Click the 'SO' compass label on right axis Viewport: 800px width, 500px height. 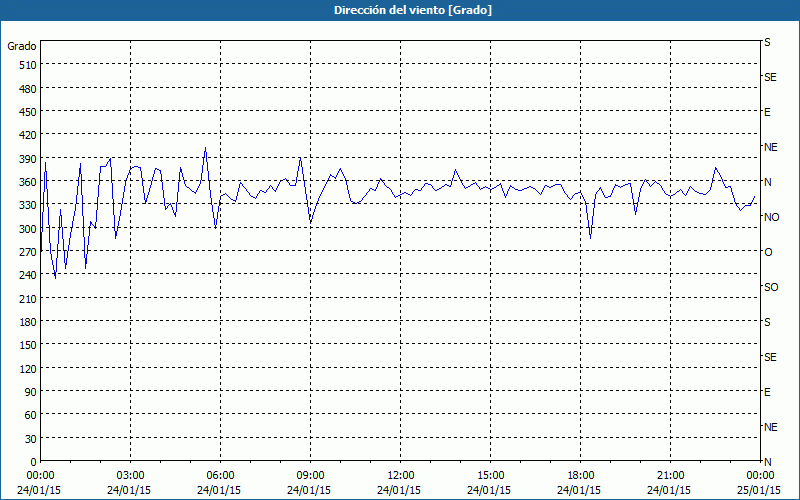click(x=771, y=287)
